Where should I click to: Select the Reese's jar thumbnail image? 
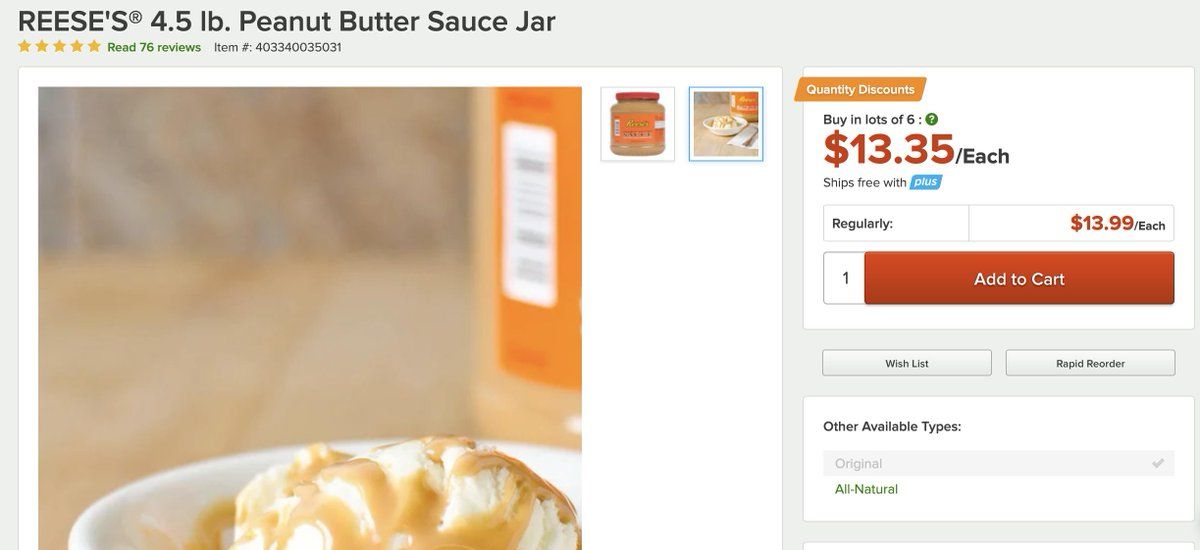click(x=638, y=124)
